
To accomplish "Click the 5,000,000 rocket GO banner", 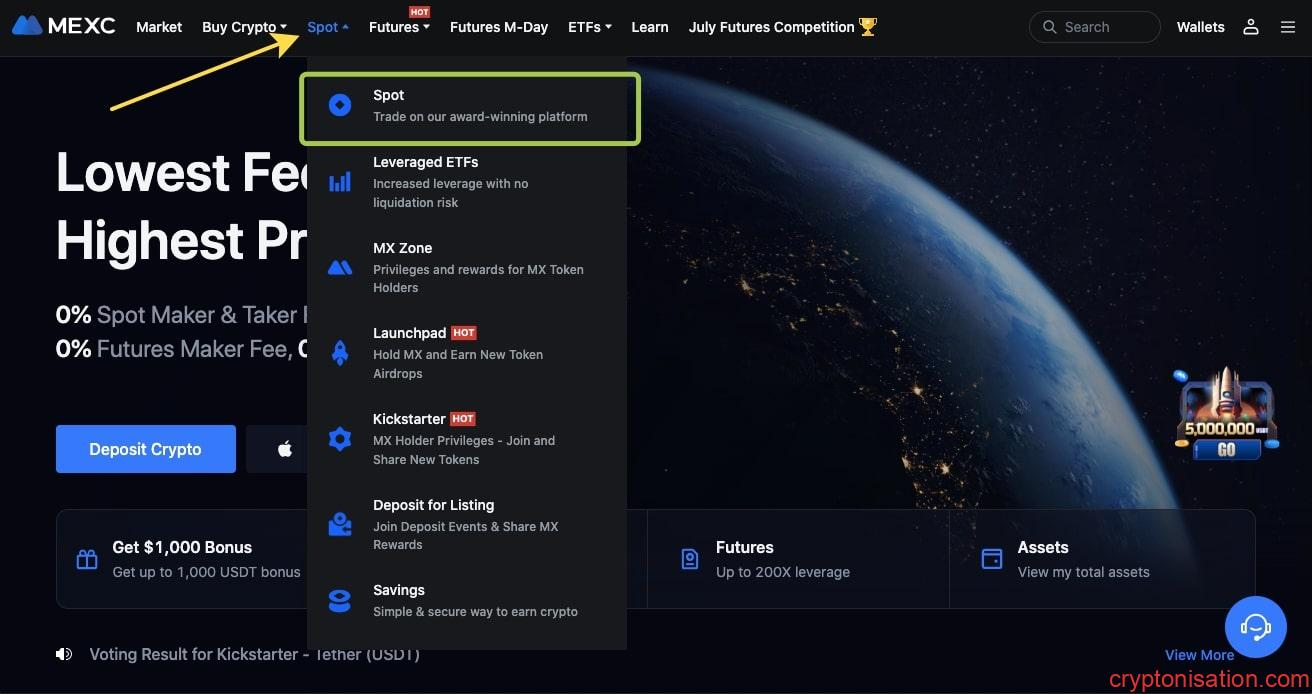I will tap(1226, 416).
